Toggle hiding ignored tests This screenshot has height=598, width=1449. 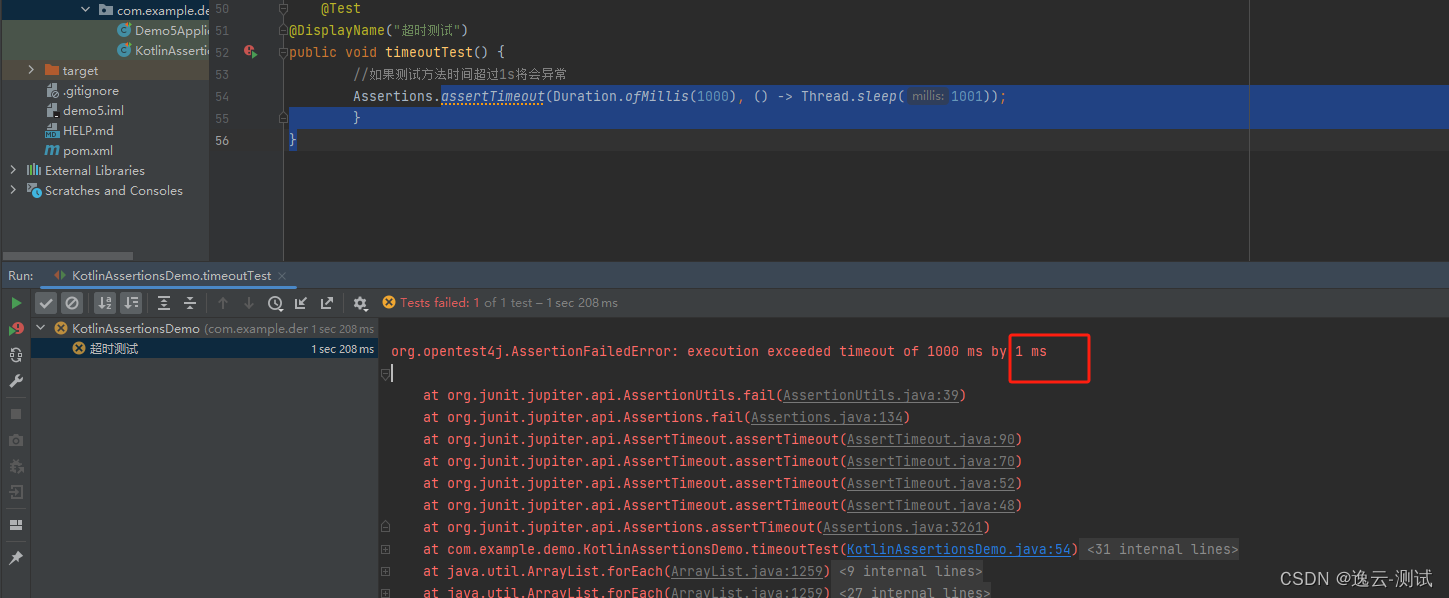pyautogui.click(x=71, y=302)
